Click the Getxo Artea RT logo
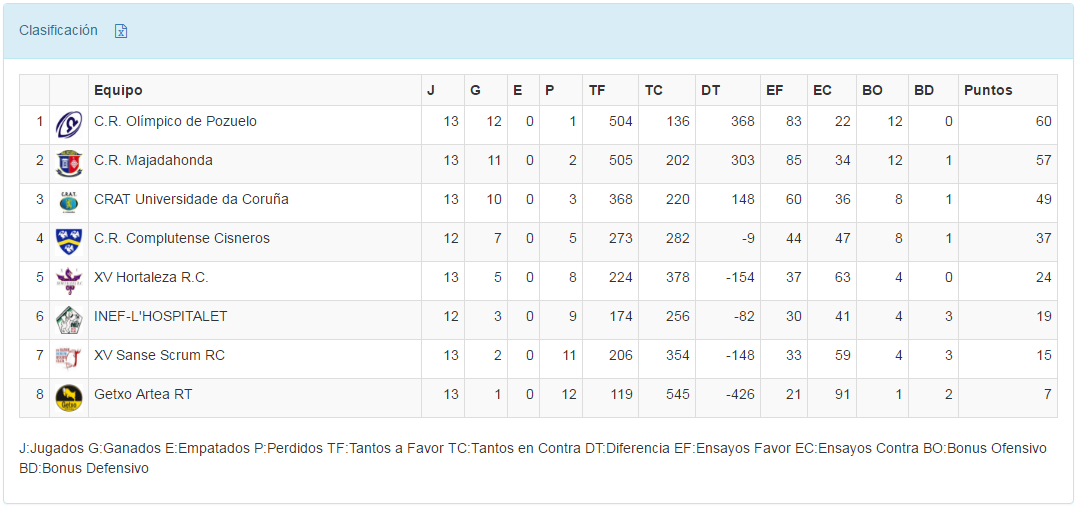 pyautogui.click(x=68, y=397)
